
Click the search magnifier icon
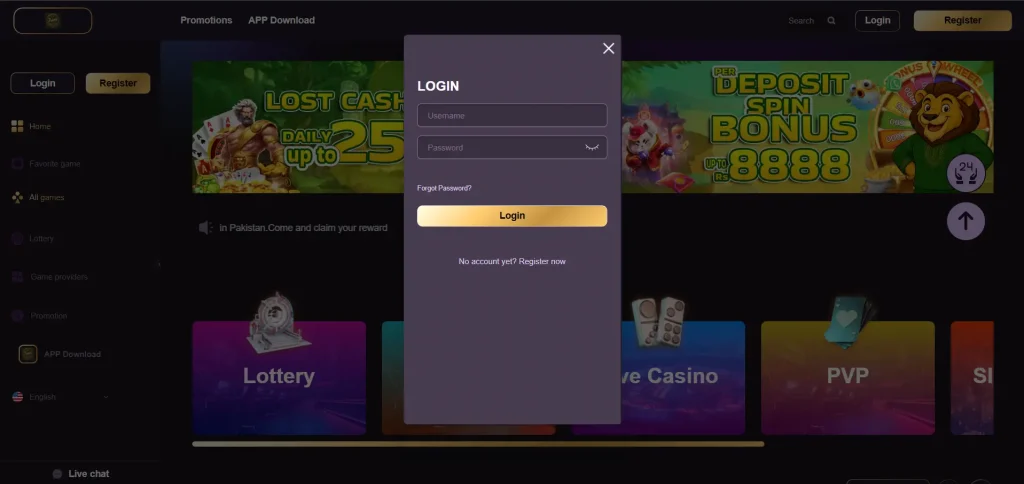click(831, 21)
